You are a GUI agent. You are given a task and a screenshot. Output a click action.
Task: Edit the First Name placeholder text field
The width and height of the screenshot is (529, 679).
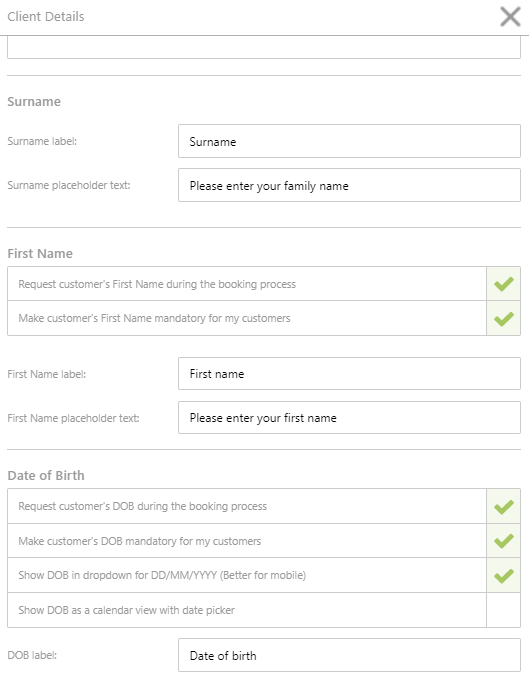(349, 418)
